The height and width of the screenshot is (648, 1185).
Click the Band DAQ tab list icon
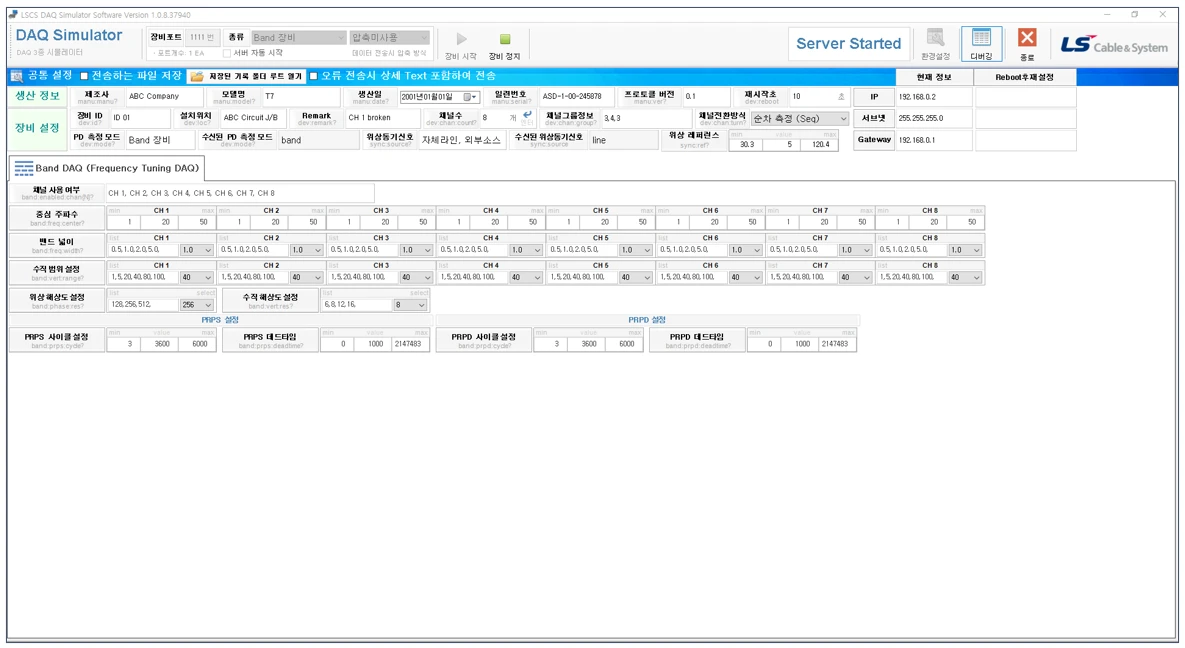(23, 168)
